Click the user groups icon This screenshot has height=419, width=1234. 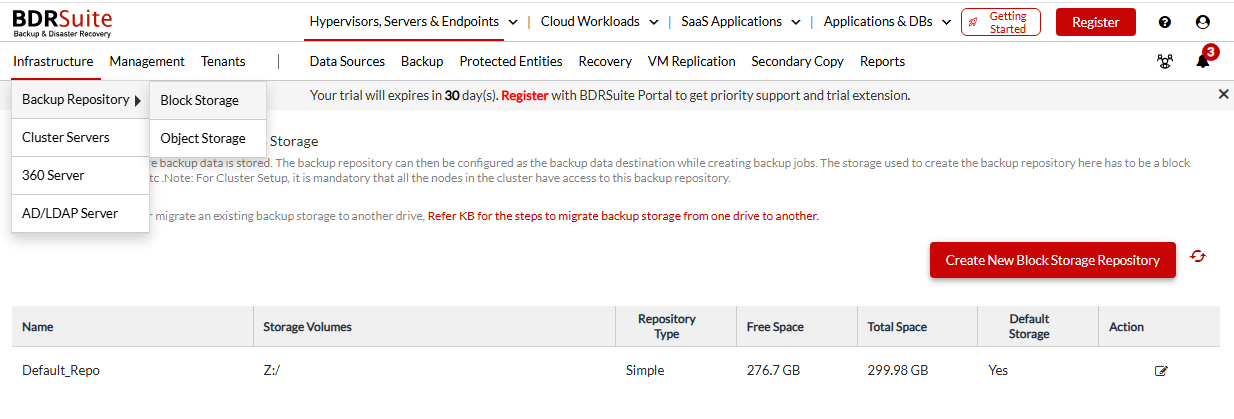click(x=1165, y=61)
